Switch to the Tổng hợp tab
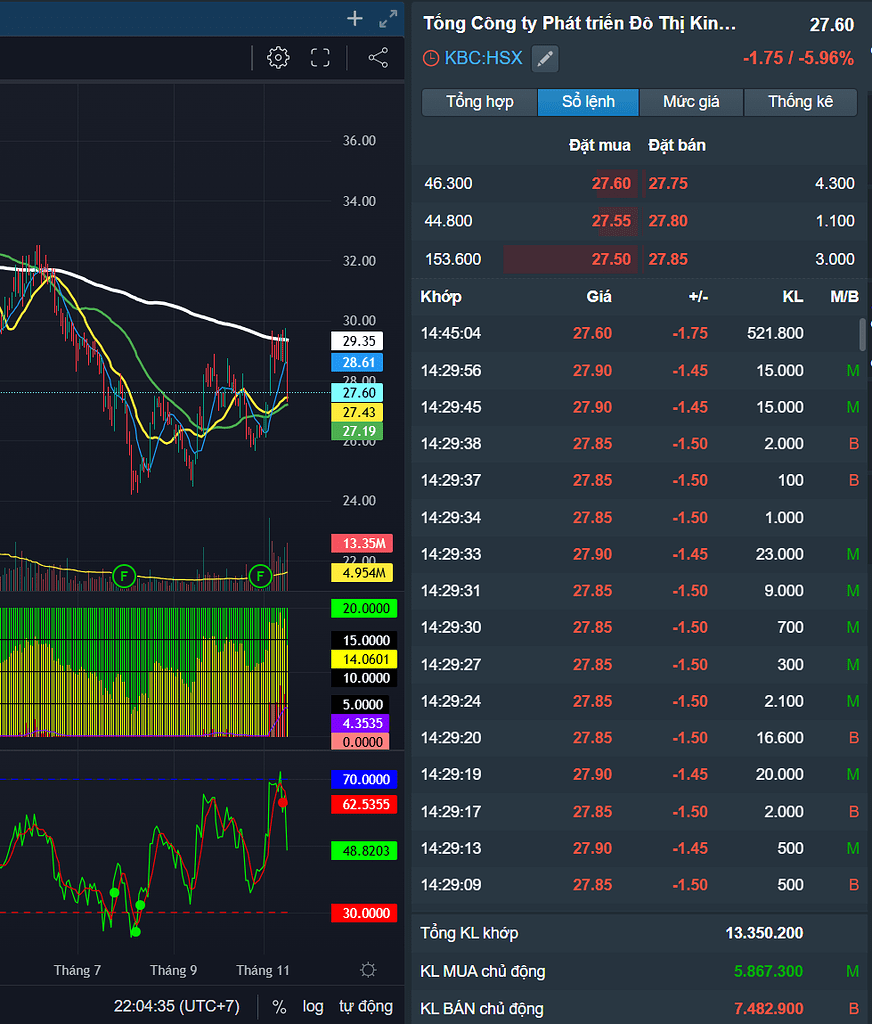Viewport: 872px width, 1024px height. [x=479, y=102]
